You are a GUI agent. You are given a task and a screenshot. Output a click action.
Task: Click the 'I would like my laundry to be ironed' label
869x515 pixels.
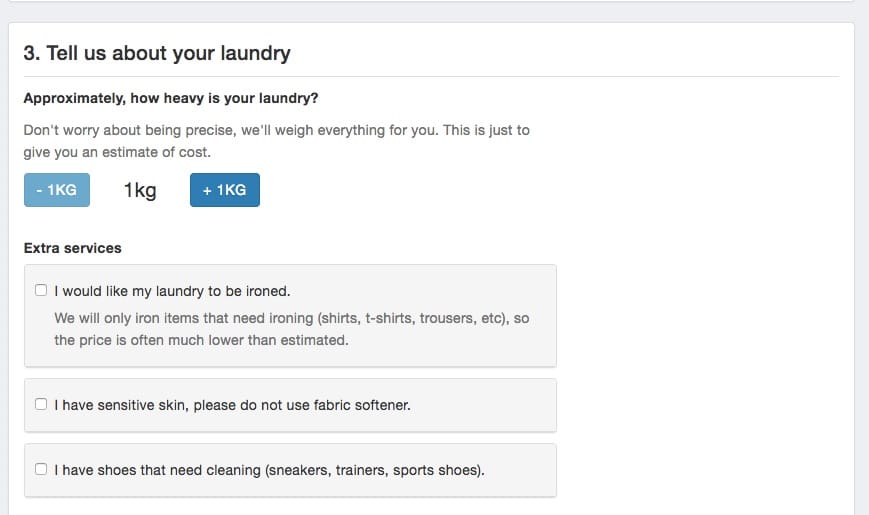pyautogui.click(x=172, y=291)
